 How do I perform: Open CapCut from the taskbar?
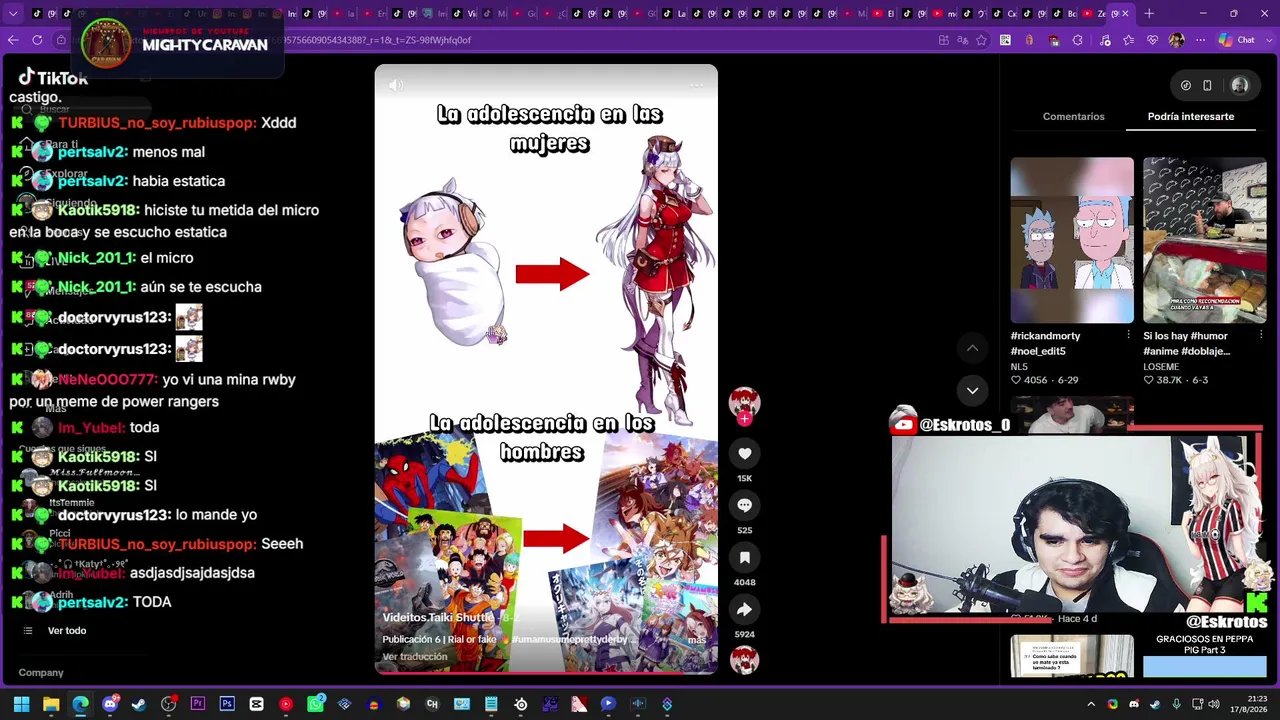(257, 704)
